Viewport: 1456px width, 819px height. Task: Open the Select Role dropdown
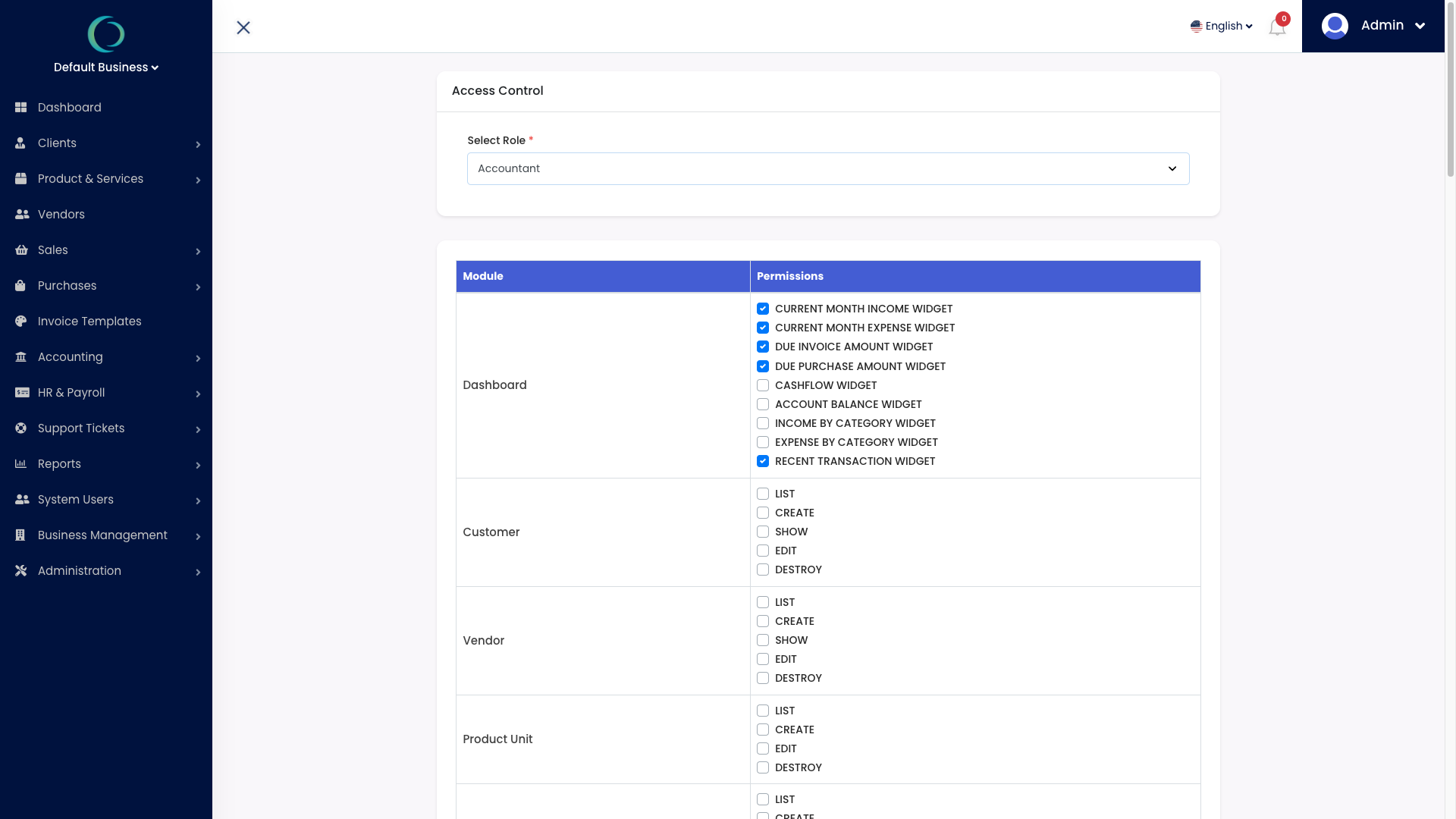point(828,168)
